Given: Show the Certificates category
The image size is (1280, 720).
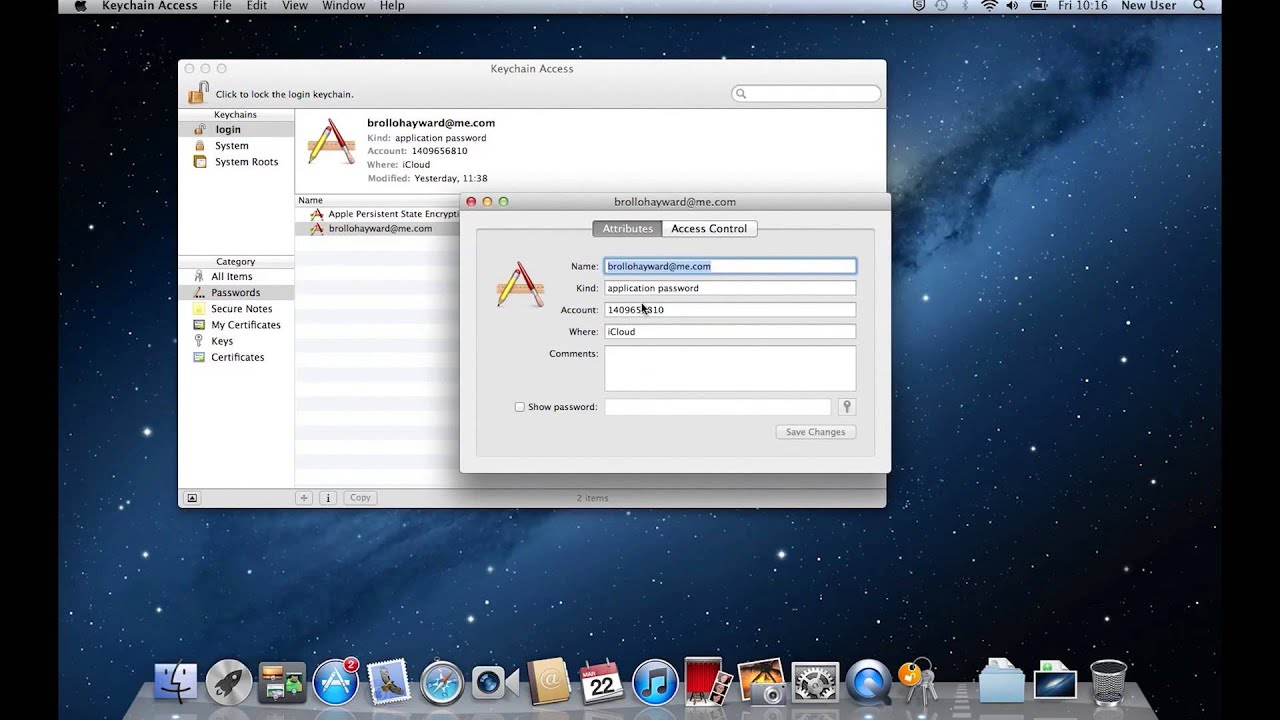Looking at the screenshot, I should pos(236,356).
